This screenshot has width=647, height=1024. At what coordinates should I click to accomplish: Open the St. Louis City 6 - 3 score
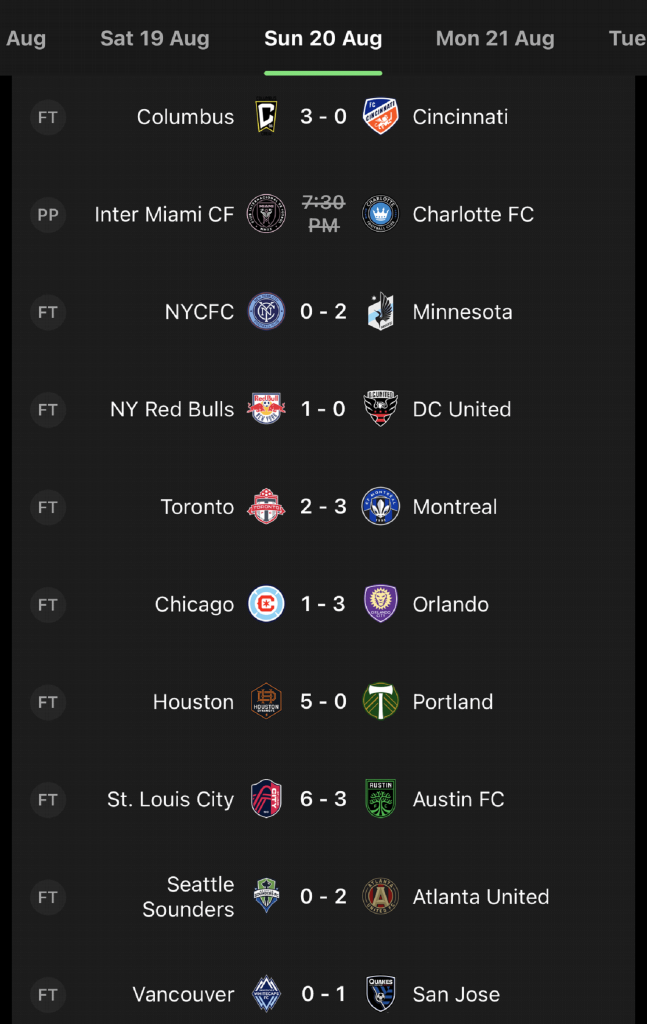coord(323,799)
